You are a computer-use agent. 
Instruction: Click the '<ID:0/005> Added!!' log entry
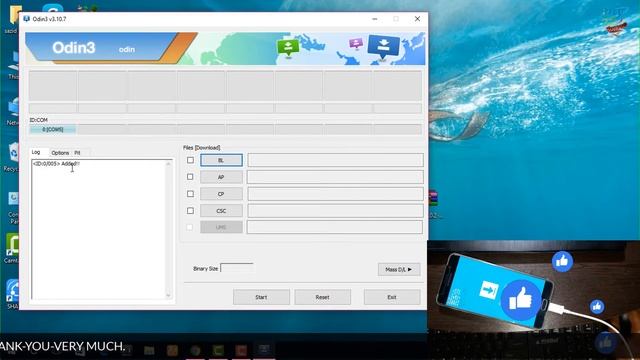click(56, 164)
